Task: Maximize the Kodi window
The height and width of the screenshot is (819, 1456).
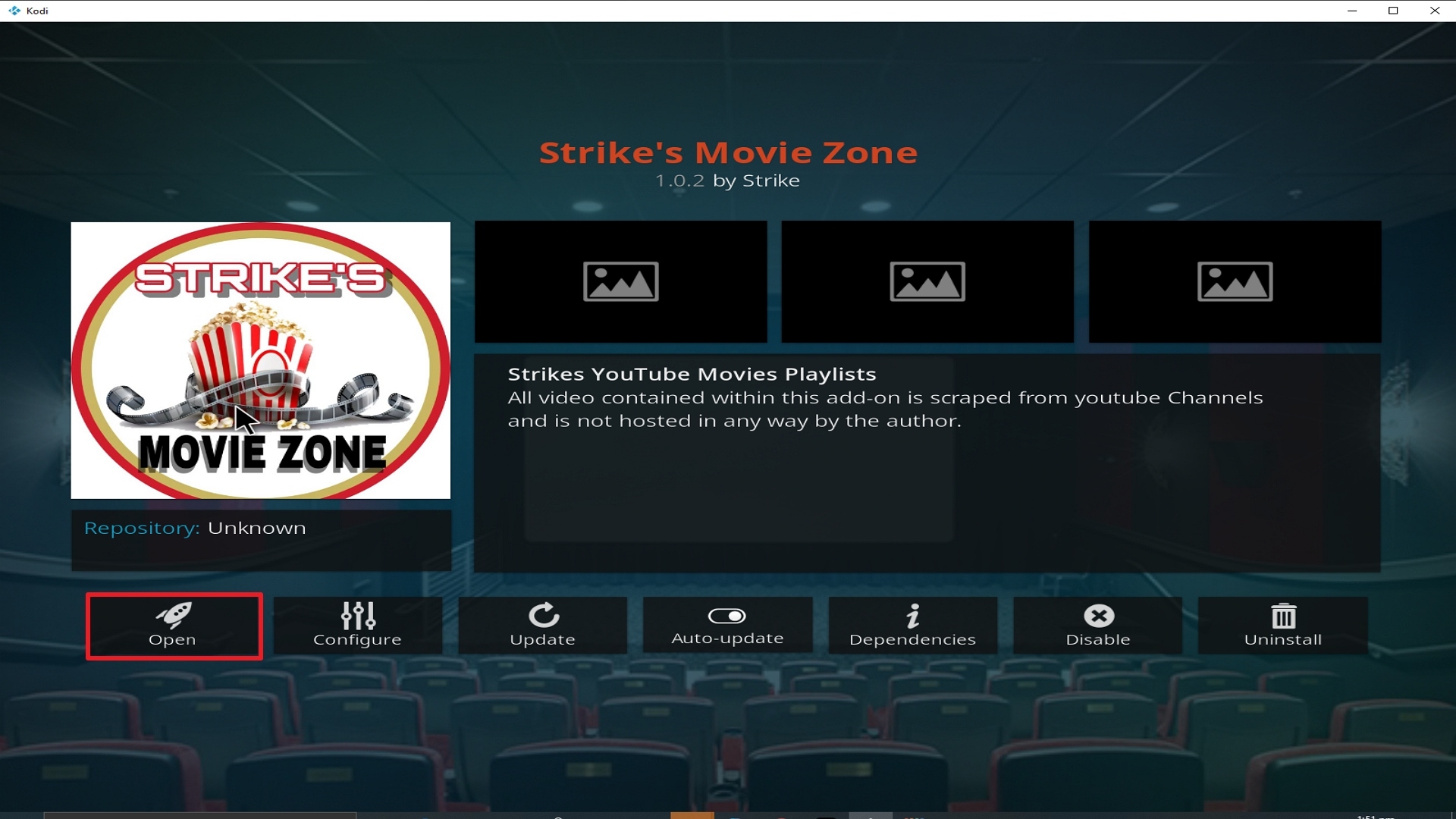Action: (1393, 11)
